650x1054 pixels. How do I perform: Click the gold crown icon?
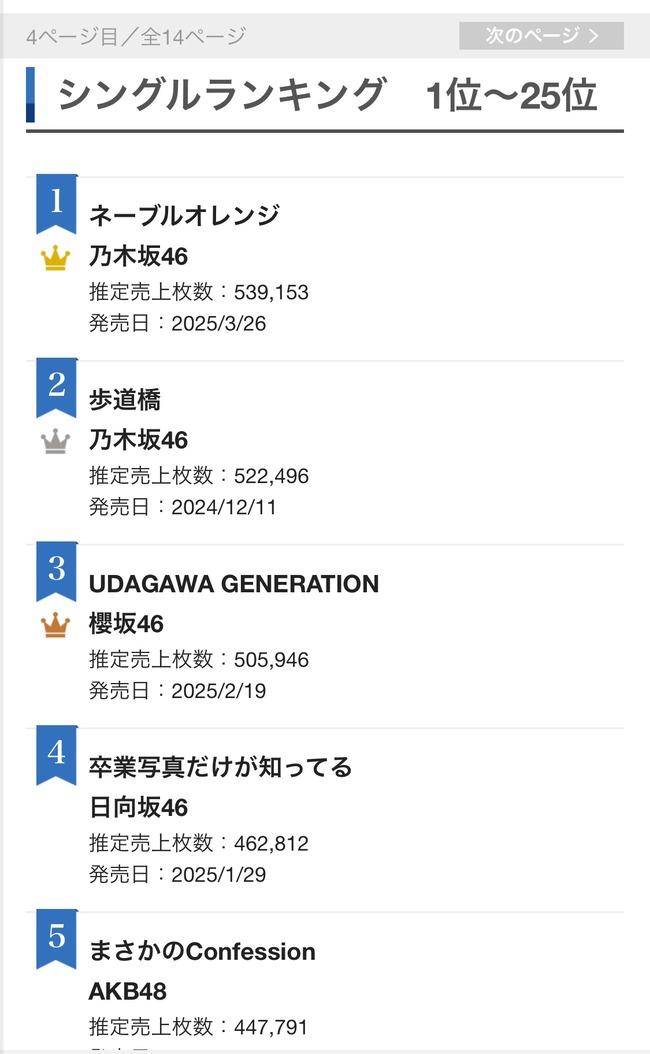tap(56, 259)
